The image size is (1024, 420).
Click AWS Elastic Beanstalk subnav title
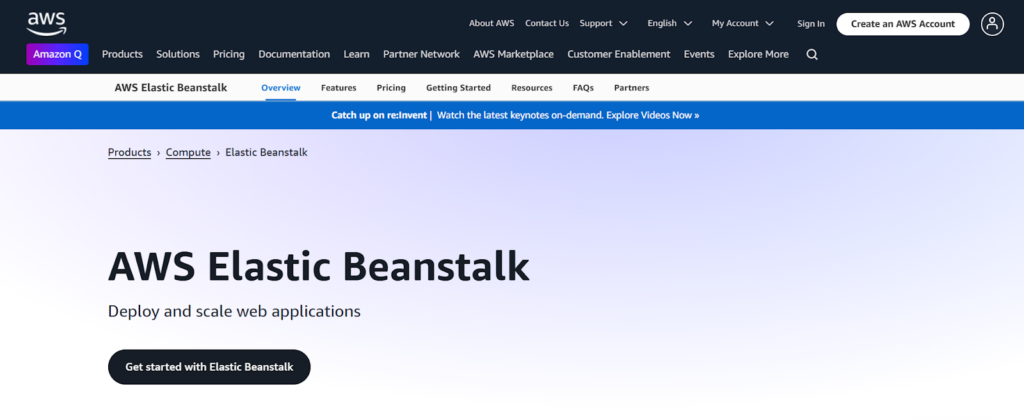pyautogui.click(x=170, y=88)
